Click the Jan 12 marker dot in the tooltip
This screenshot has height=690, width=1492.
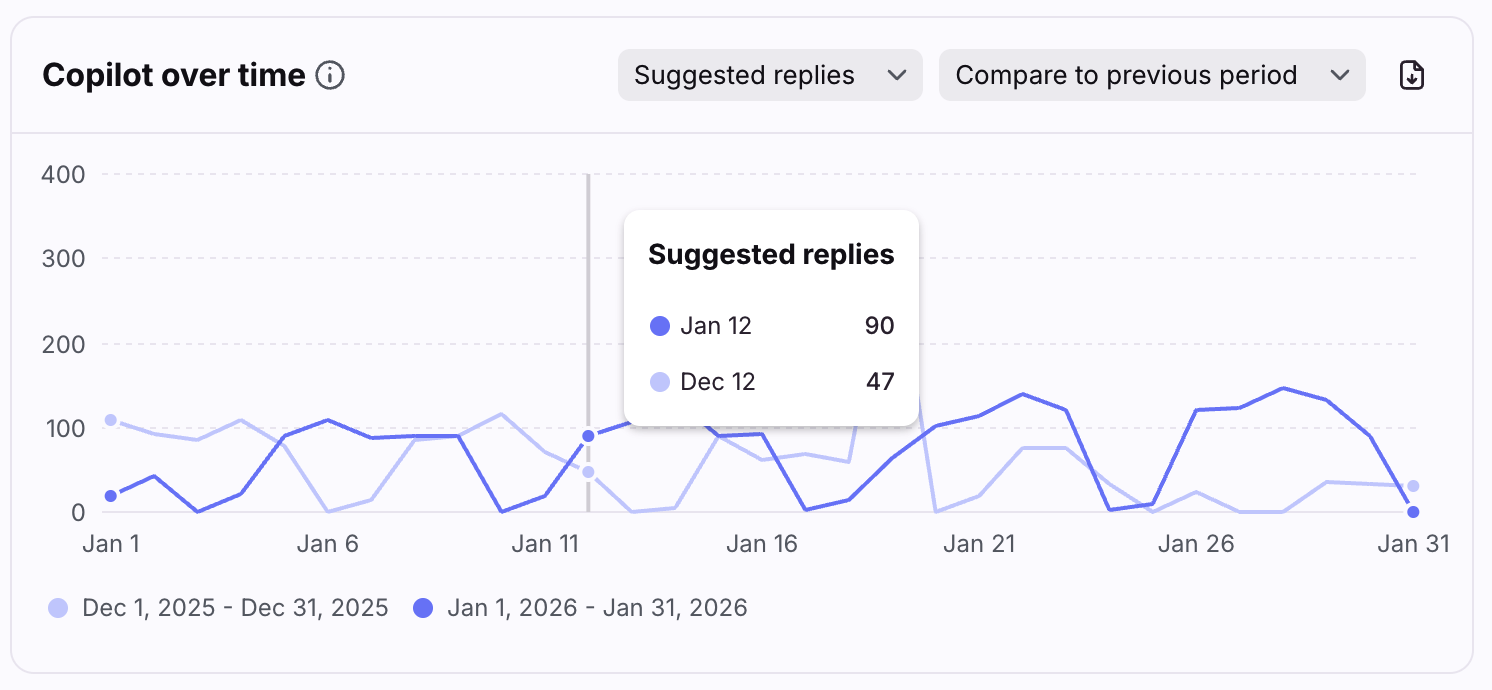pos(659,326)
